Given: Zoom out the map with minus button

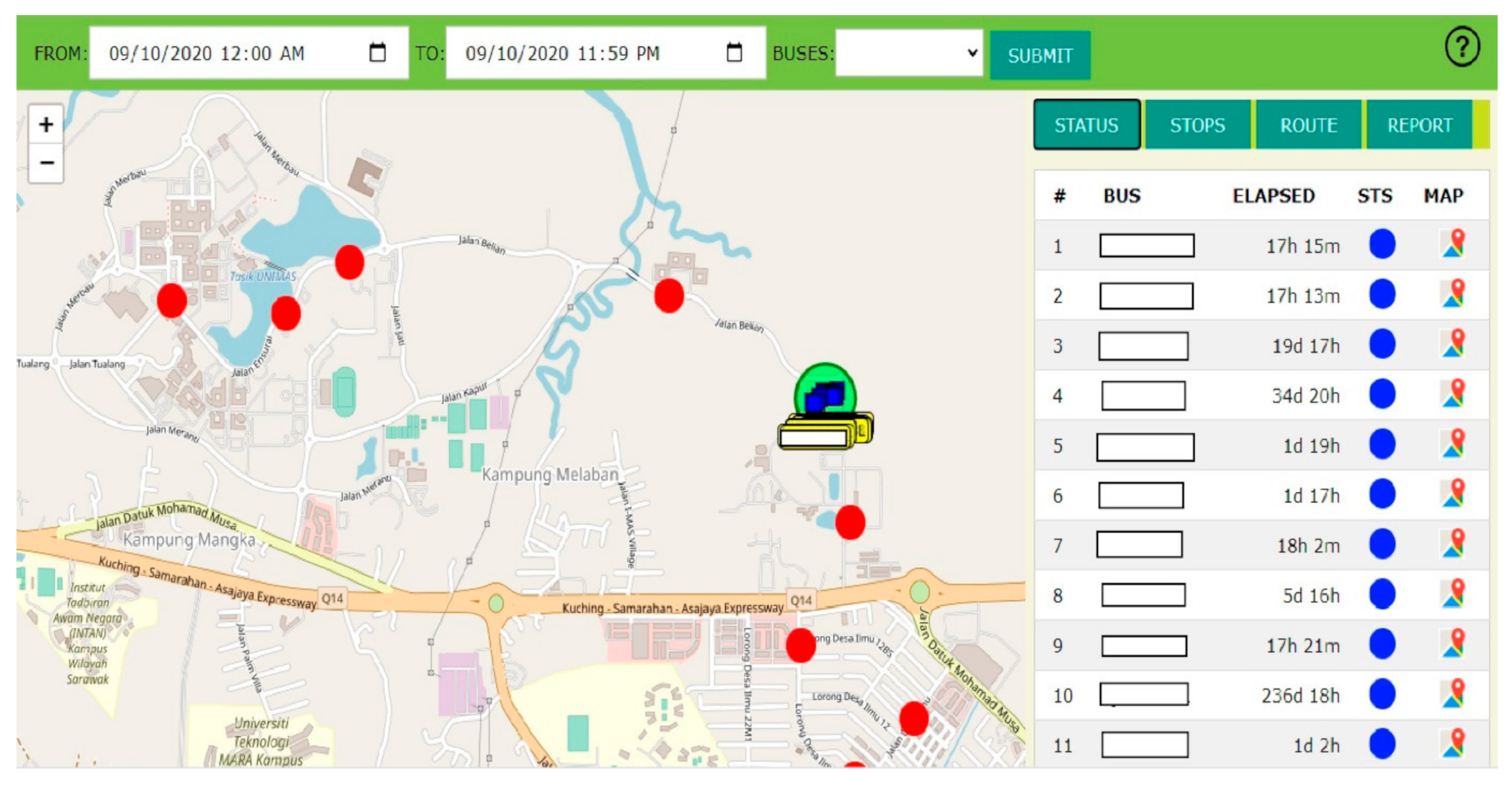Looking at the screenshot, I should click(46, 163).
